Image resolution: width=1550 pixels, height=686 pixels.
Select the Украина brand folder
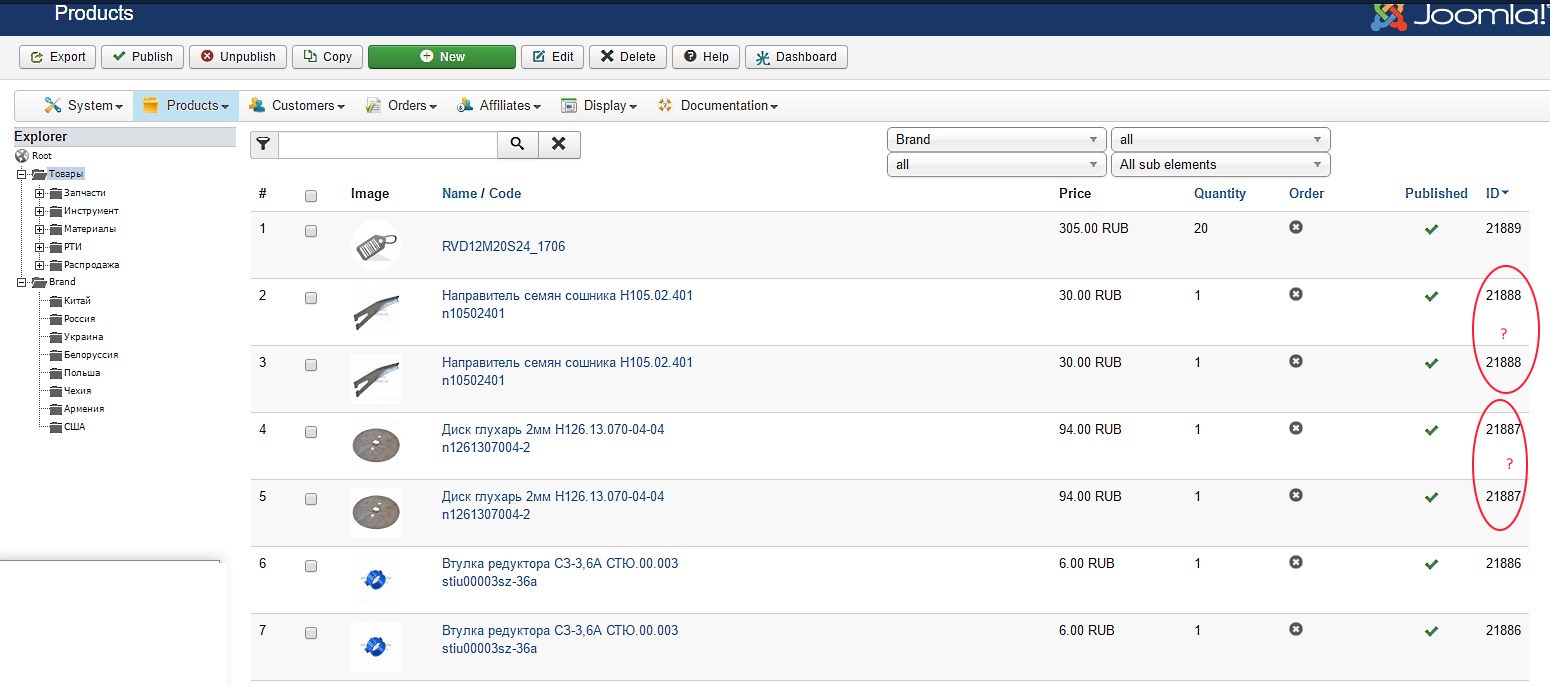(83, 337)
